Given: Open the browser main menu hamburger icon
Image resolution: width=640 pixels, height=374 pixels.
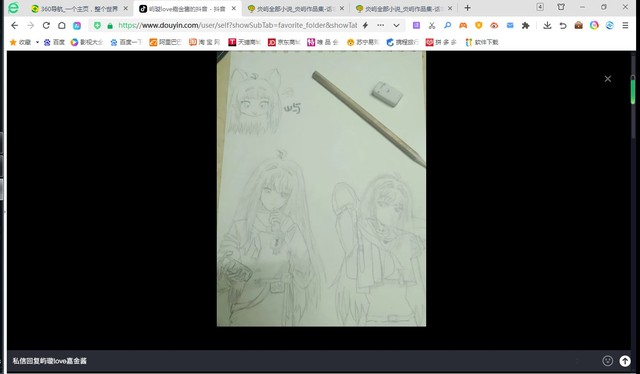Looking at the screenshot, I should [x=625, y=25].
